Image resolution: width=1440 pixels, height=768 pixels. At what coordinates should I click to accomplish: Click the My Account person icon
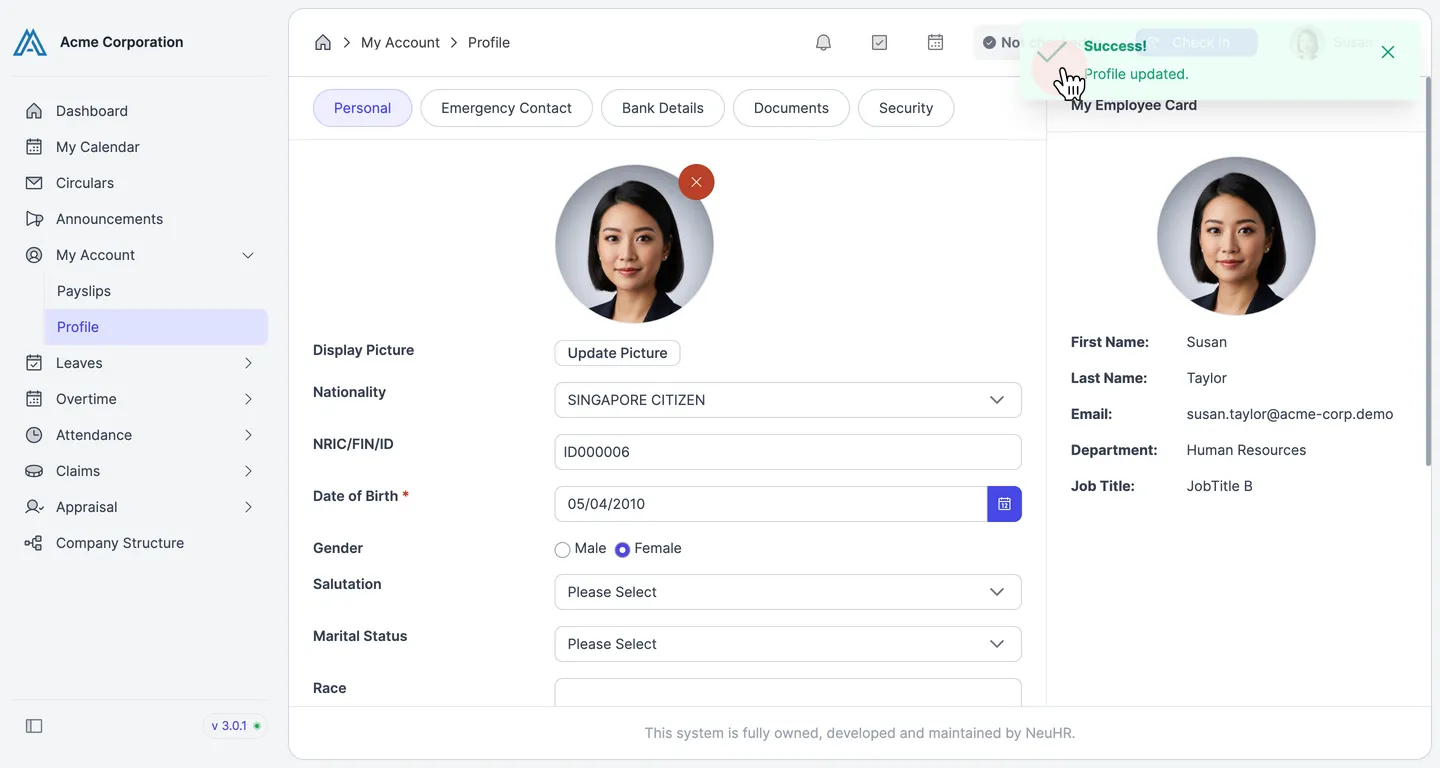tap(34, 255)
